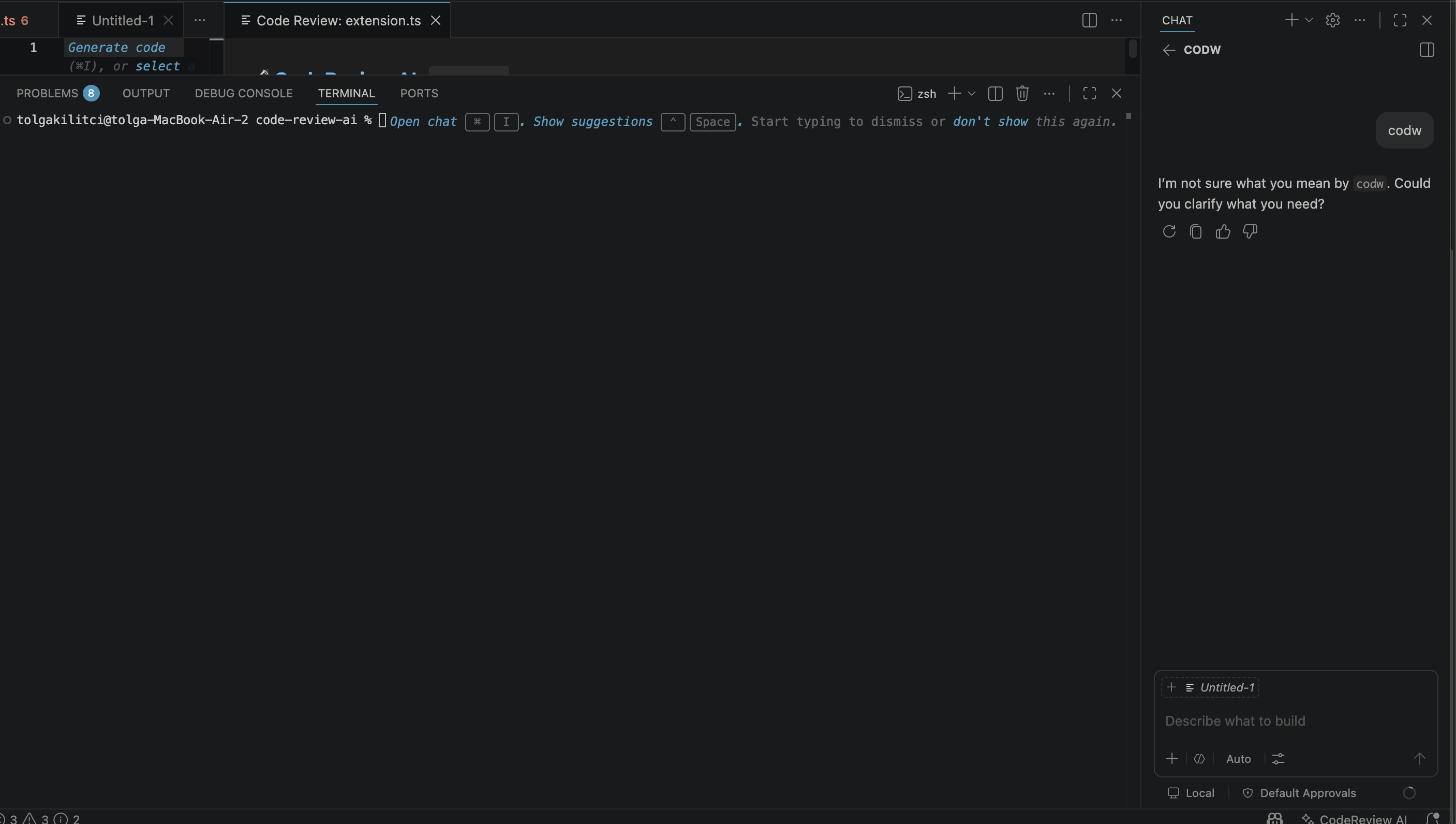Configure tools with the sliders icon
This screenshot has height=824, width=1456.
pos(1279,759)
